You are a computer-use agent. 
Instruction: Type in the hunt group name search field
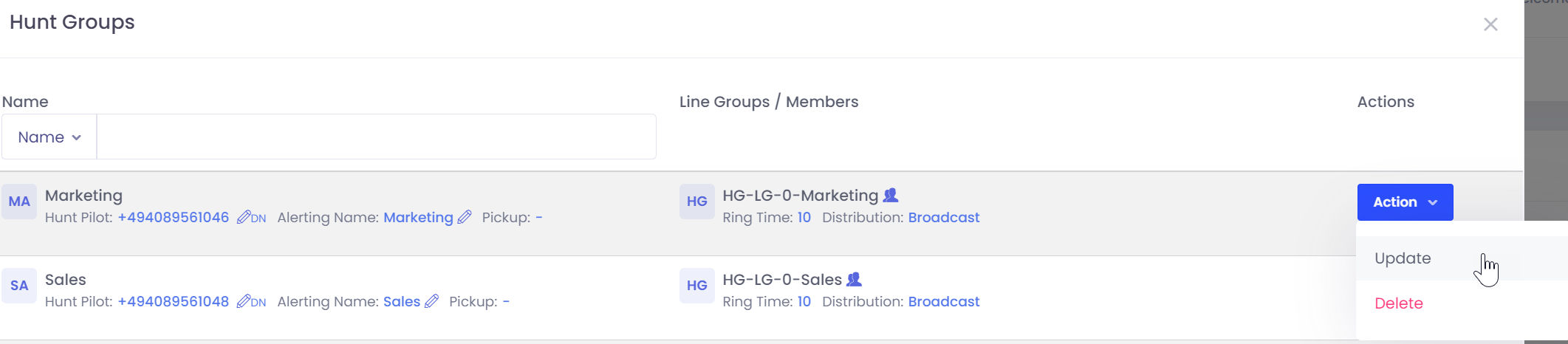coord(376,137)
